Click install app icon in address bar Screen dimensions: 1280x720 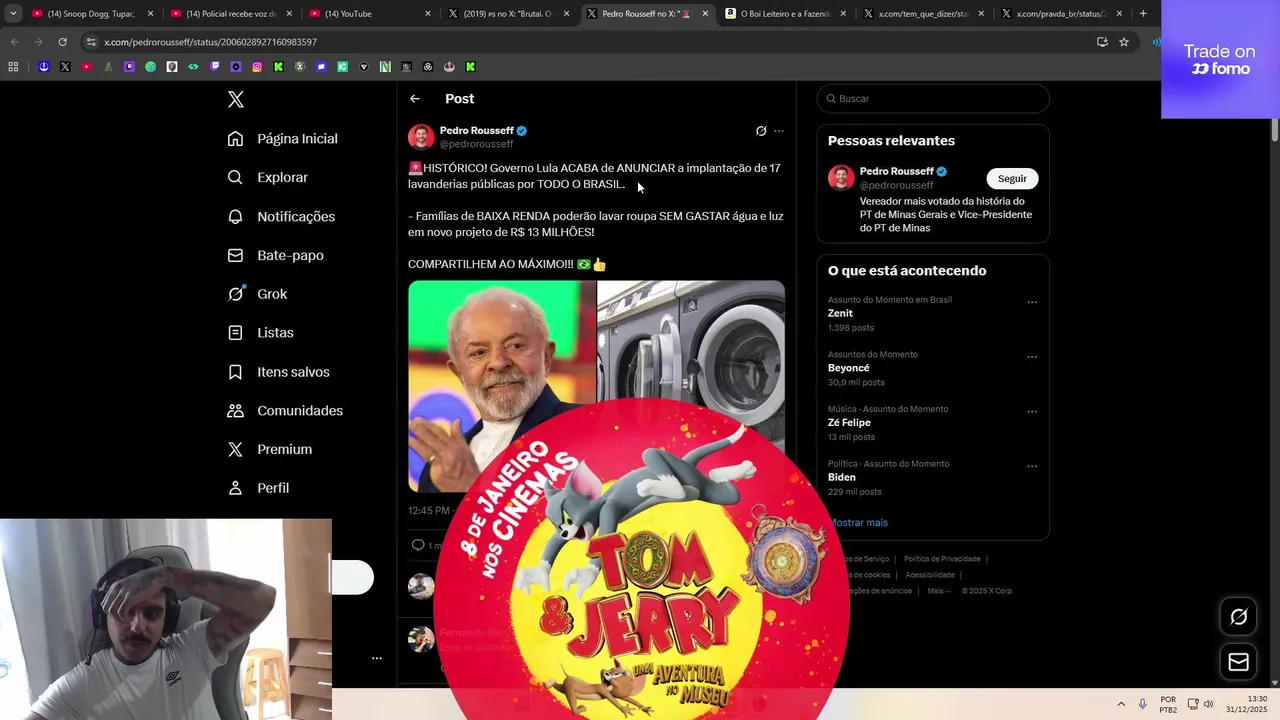1102,42
